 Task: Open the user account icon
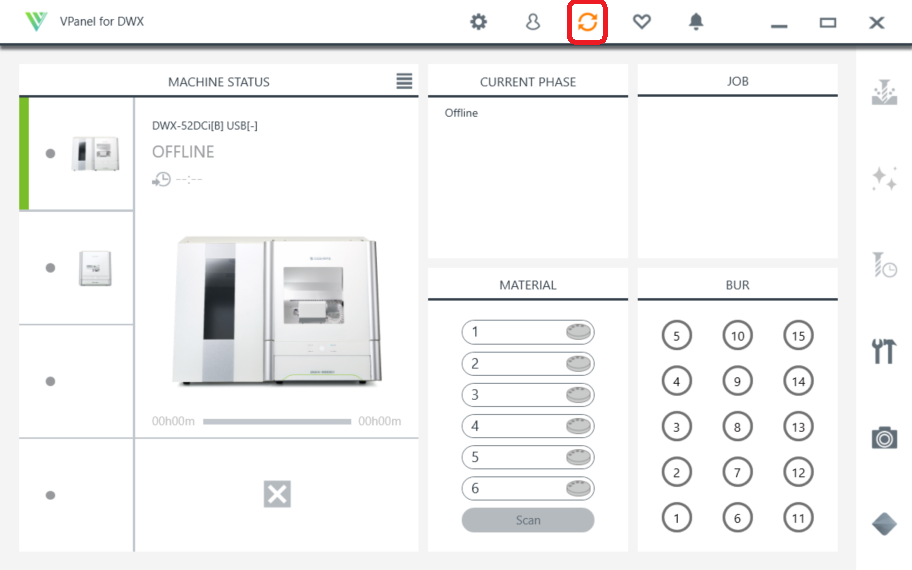[533, 22]
